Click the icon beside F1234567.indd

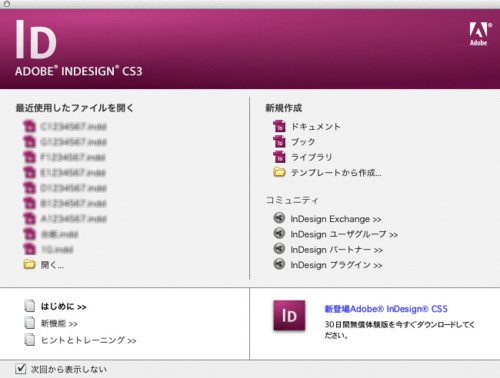29,157
